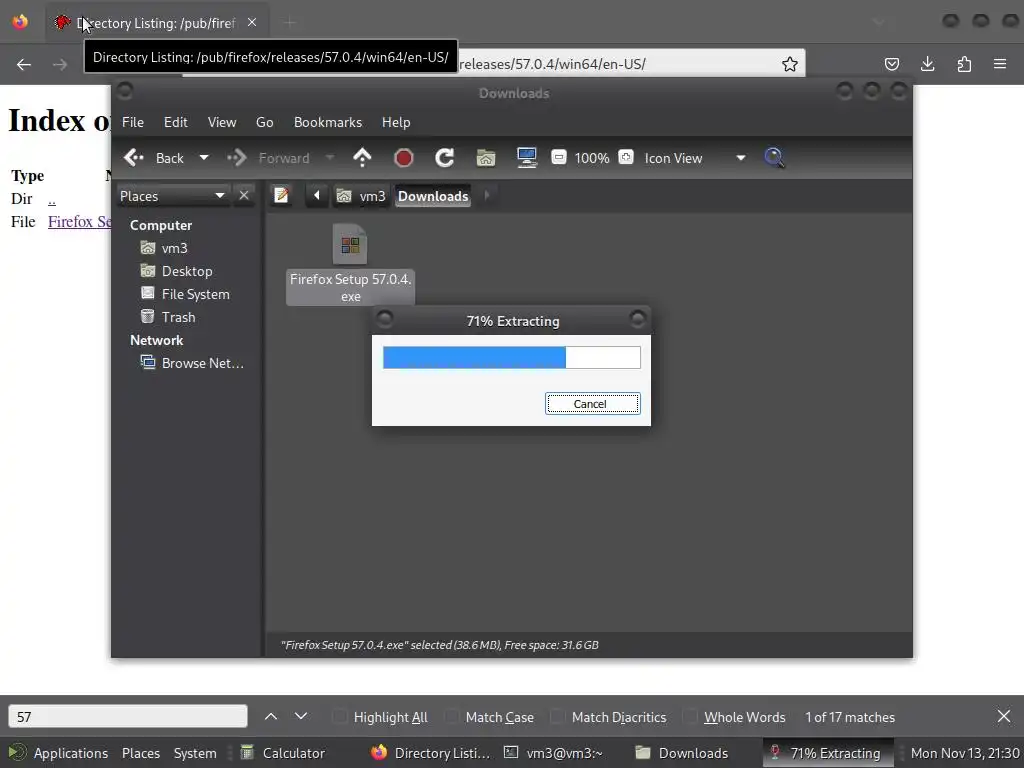This screenshot has width=1024, height=768.
Task: Enable Highlight All checkbox
Action: (x=340, y=717)
